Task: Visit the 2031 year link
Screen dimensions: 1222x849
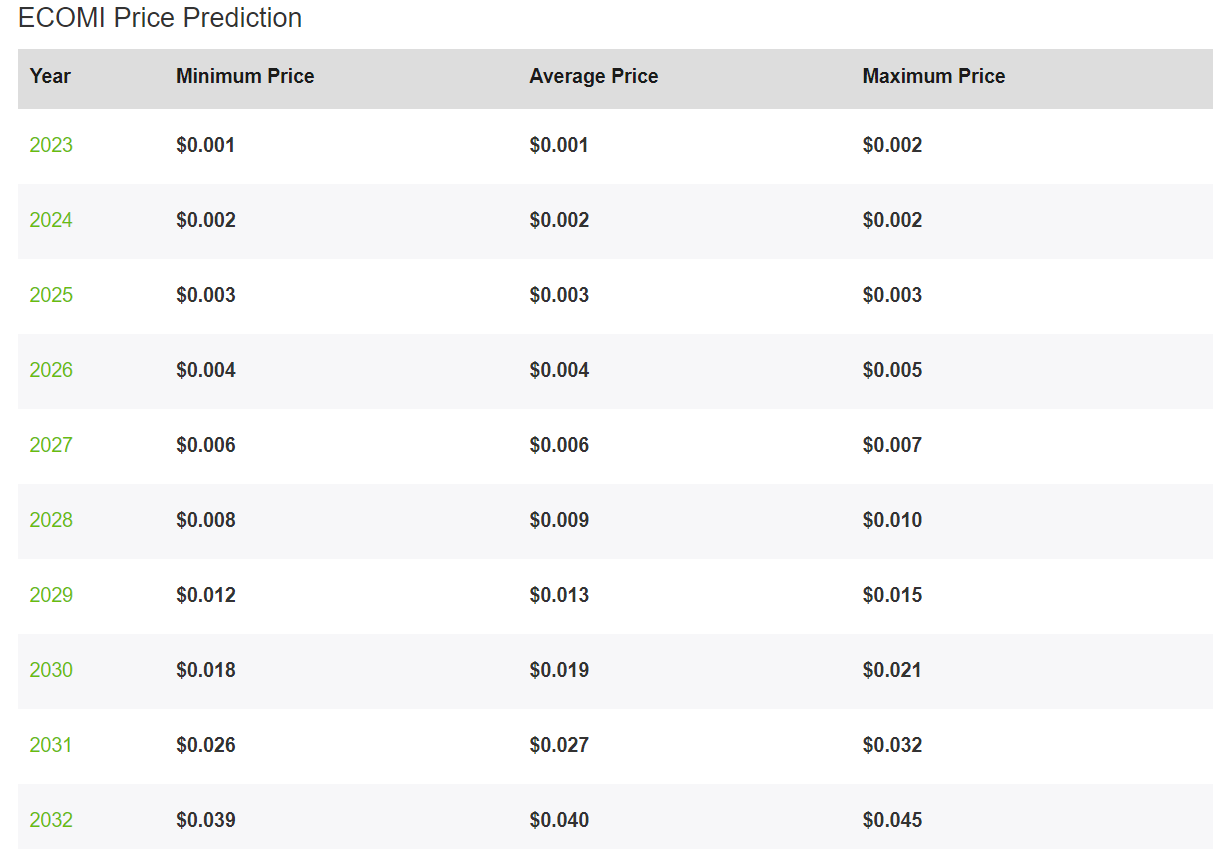Action: point(51,745)
